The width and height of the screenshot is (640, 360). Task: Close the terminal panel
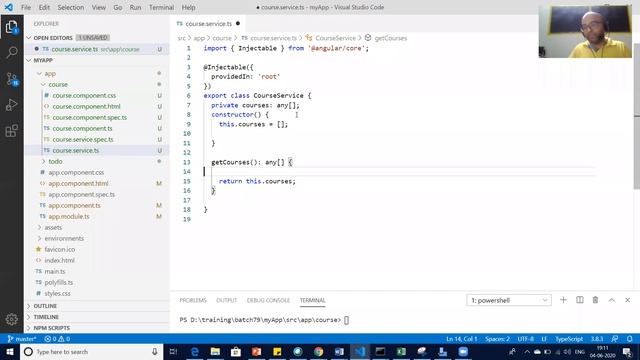[627, 300]
